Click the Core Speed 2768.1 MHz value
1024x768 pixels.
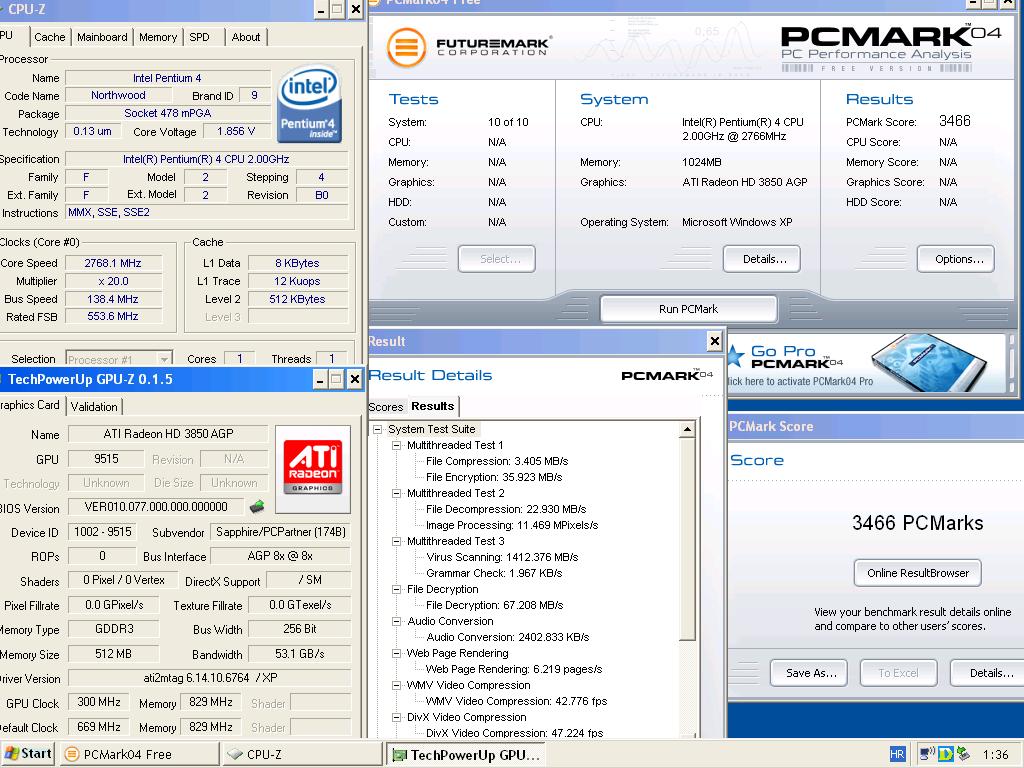point(113,263)
